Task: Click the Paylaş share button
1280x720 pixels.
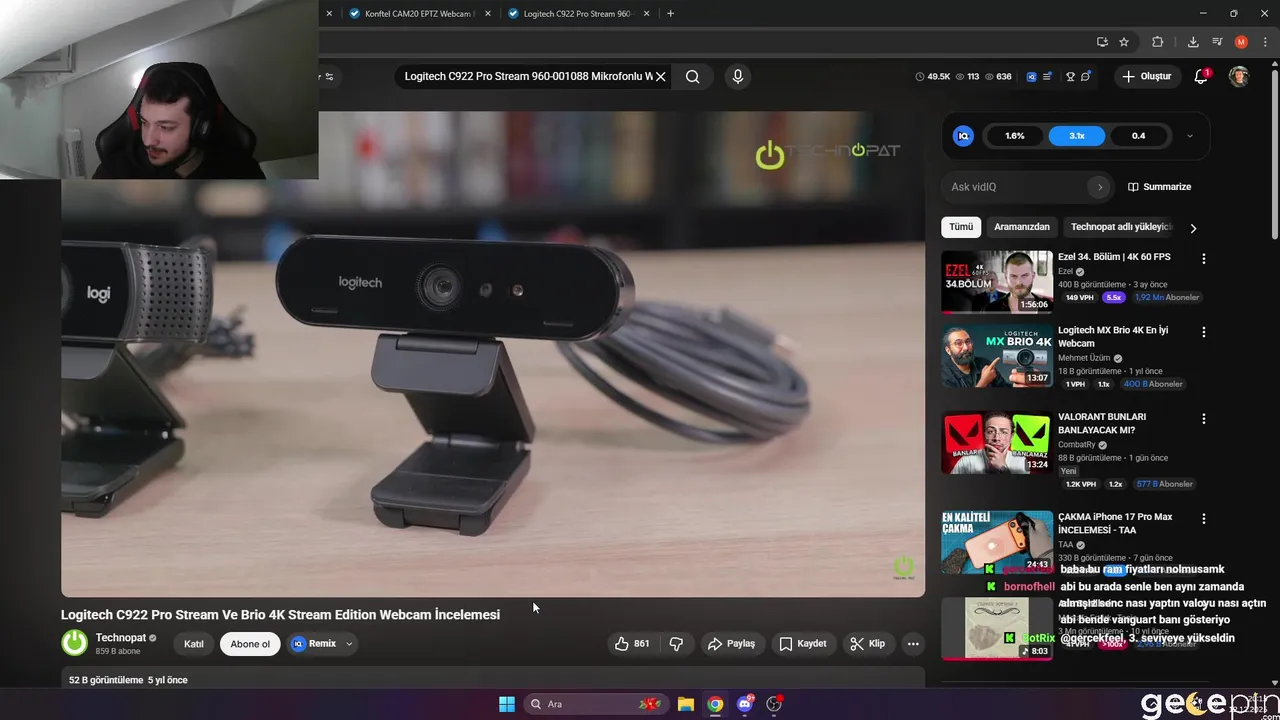Action: coord(731,644)
